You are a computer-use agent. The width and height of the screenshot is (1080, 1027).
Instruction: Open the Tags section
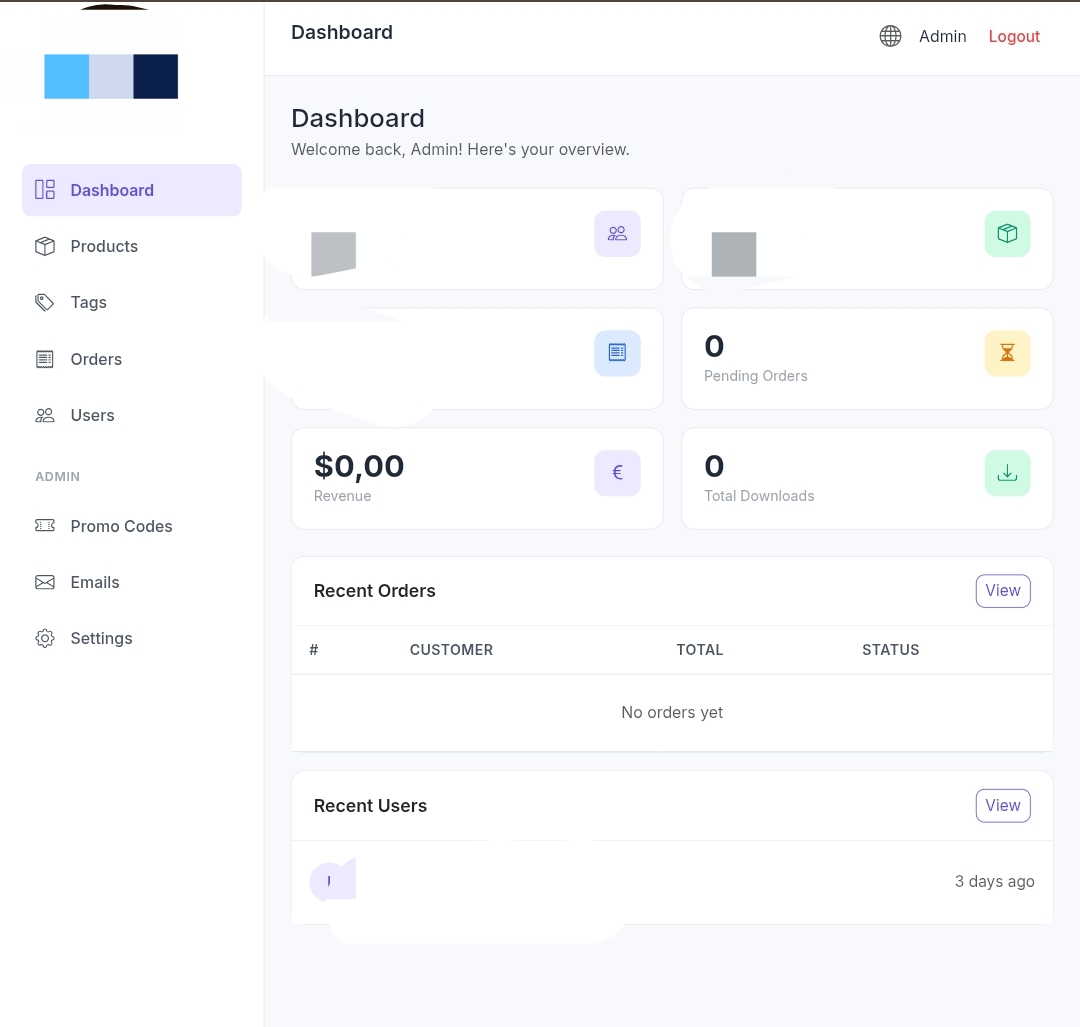tap(132, 302)
